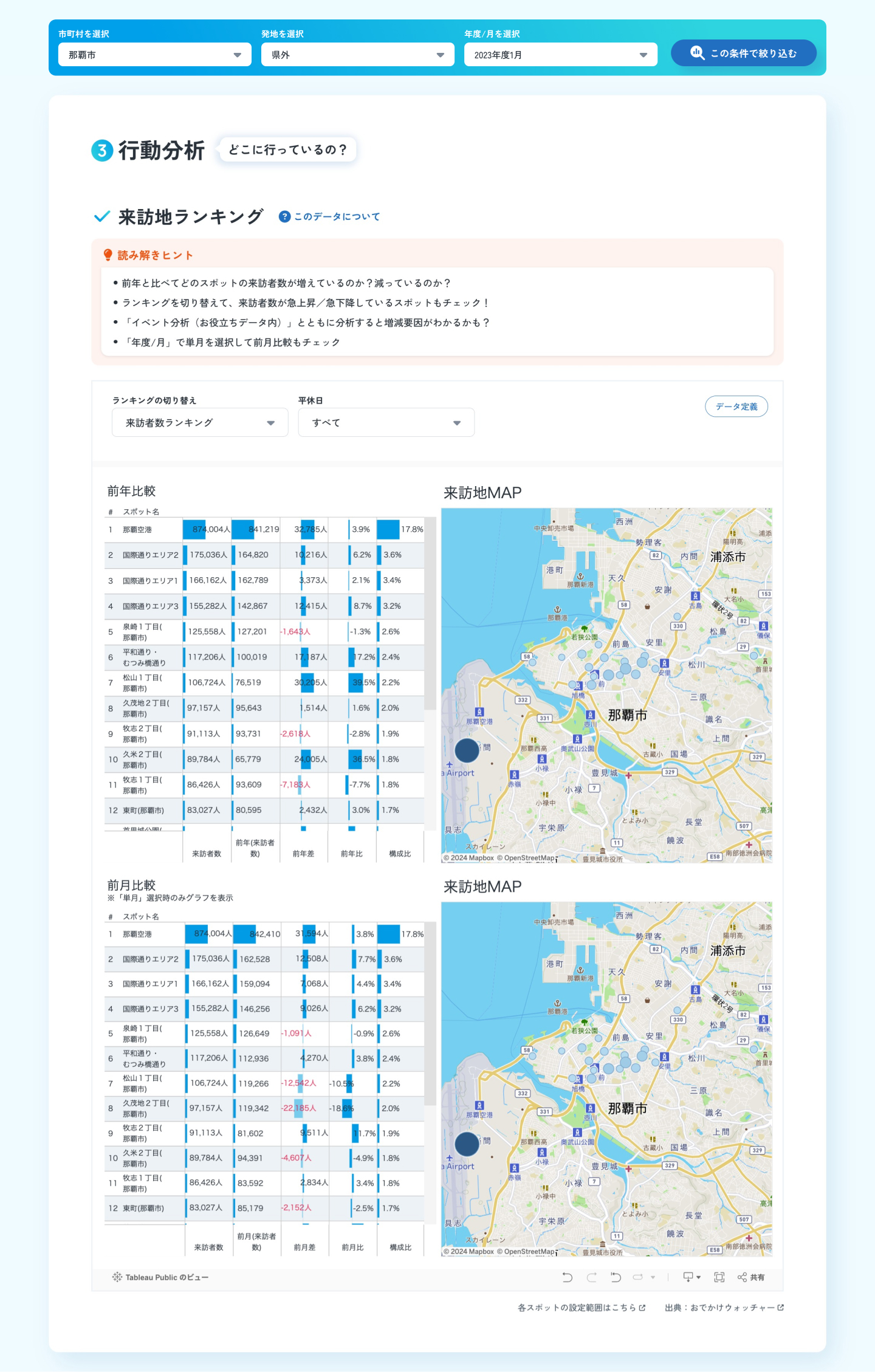The image size is (875, 1372).
Task: Click external link icon after おでかけウォッチャー
Action: click(x=781, y=1308)
